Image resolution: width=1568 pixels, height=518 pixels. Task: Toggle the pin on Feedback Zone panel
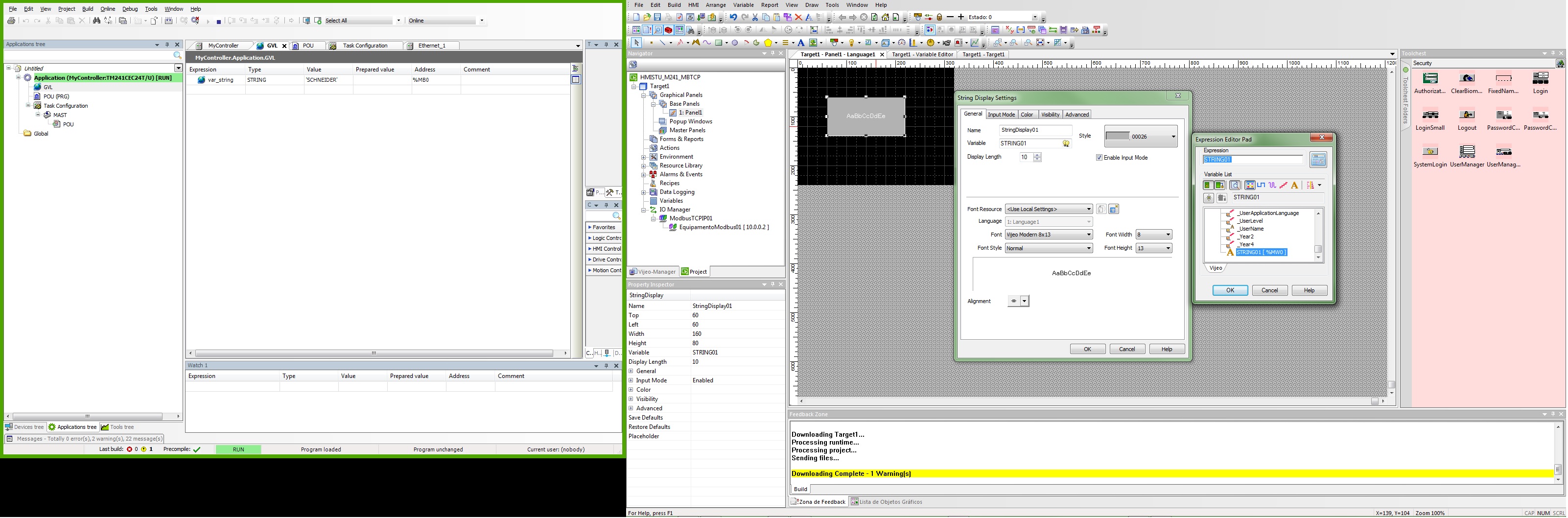1553,414
